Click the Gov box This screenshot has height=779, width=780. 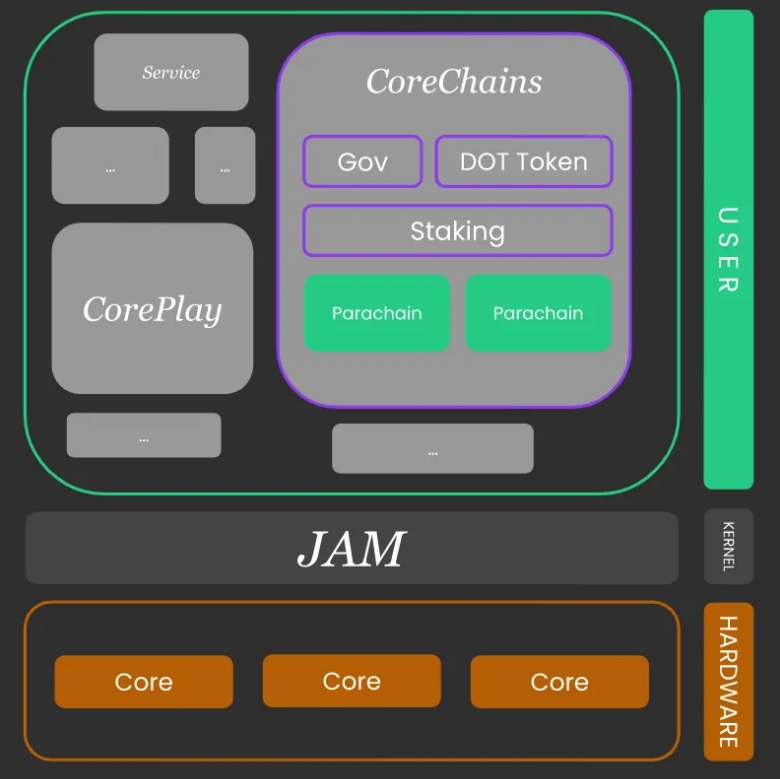pyautogui.click(x=363, y=161)
